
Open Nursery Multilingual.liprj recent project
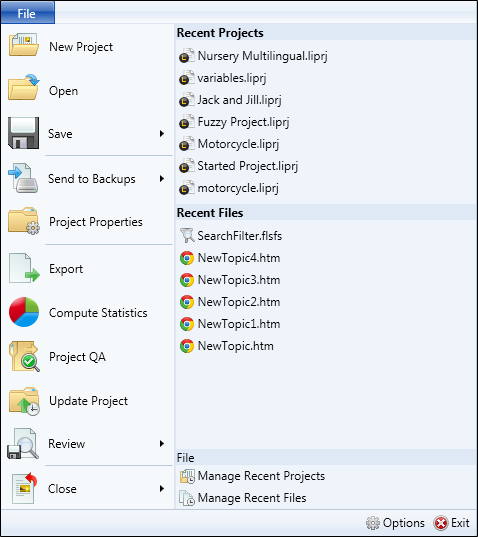coord(253,56)
